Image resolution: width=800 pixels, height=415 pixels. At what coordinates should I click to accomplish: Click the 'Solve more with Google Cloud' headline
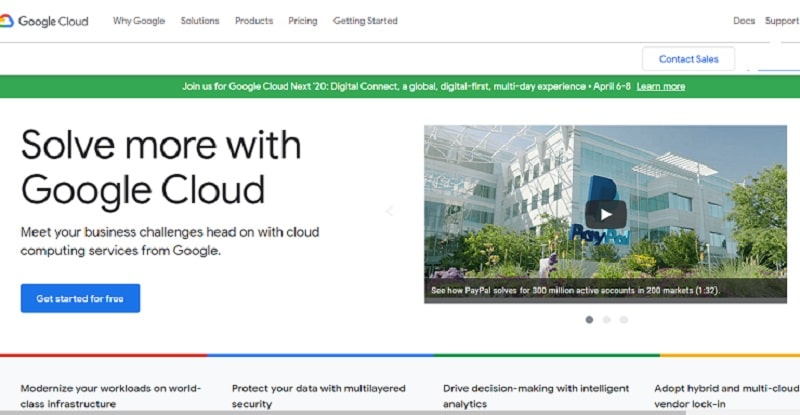click(161, 167)
